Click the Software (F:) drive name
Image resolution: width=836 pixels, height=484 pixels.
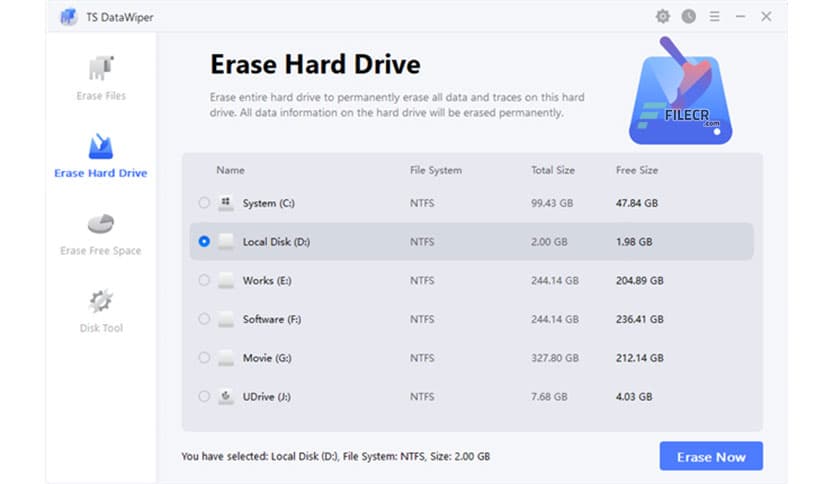click(x=272, y=319)
